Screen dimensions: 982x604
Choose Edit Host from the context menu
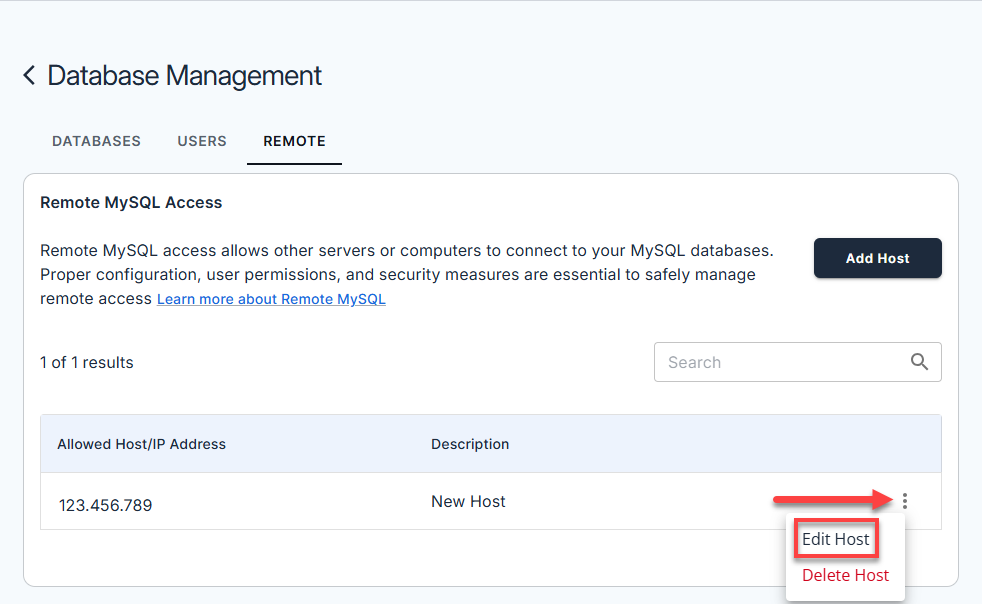[836, 539]
